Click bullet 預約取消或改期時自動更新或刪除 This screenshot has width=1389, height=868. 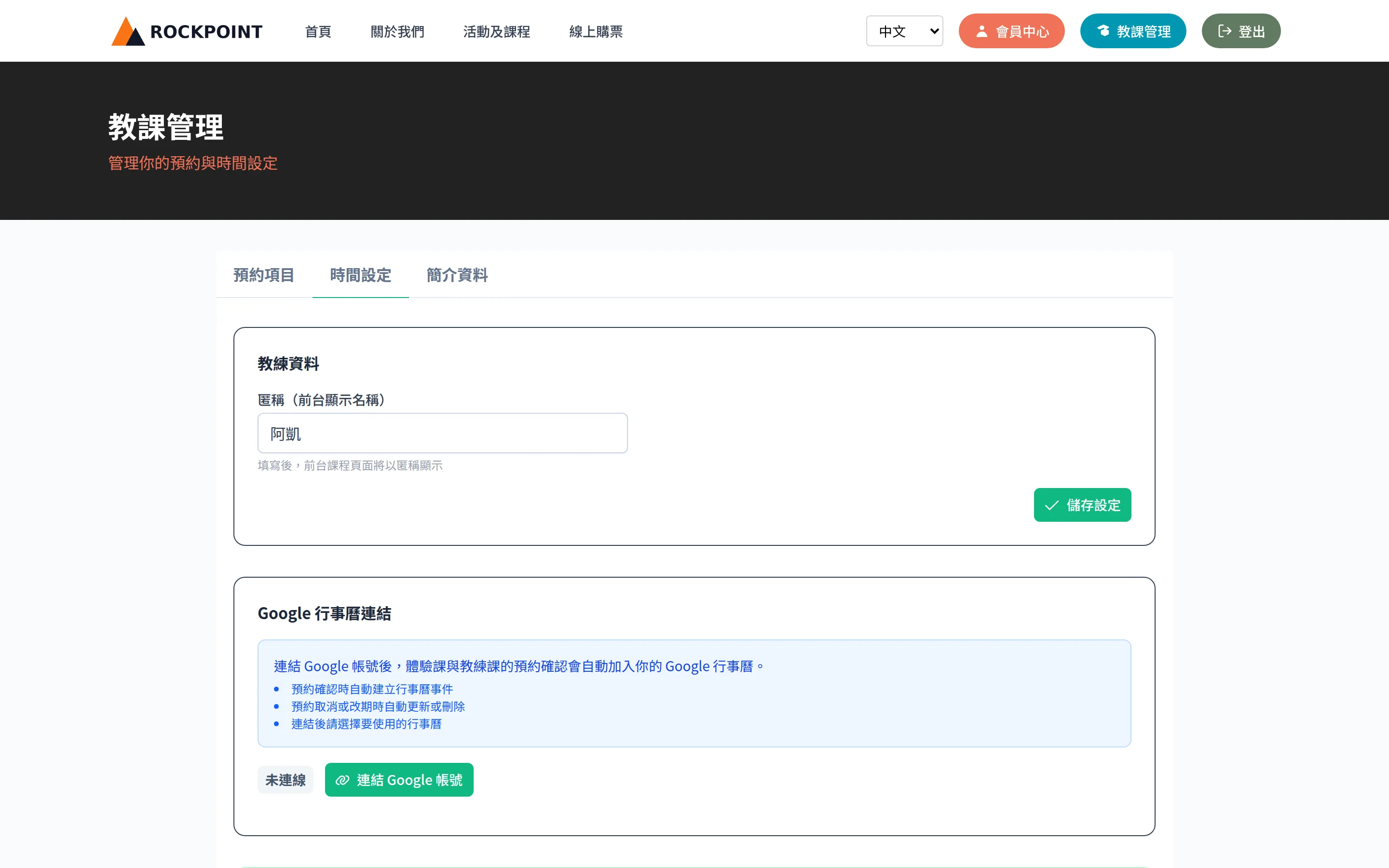point(378,706)
